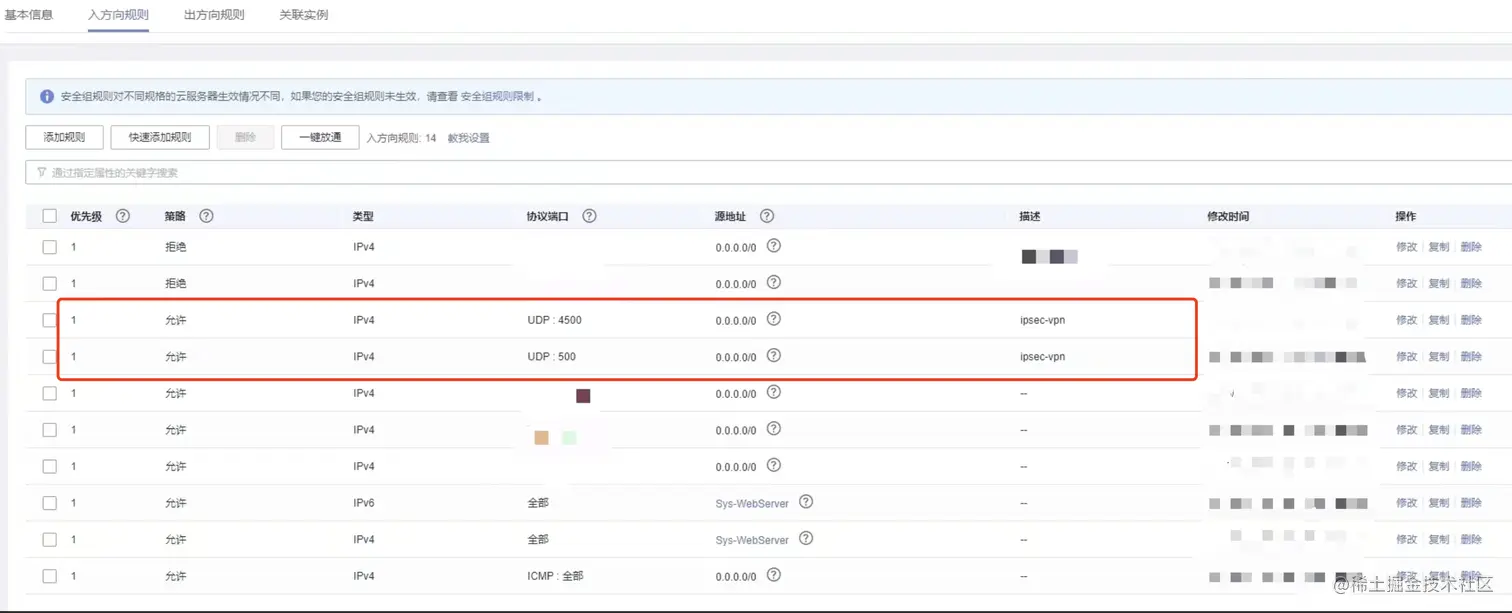This screenshot has width=1512, height=613.
Task: Click the blue info icon in the notice banner
Action: tap(47, 97)
